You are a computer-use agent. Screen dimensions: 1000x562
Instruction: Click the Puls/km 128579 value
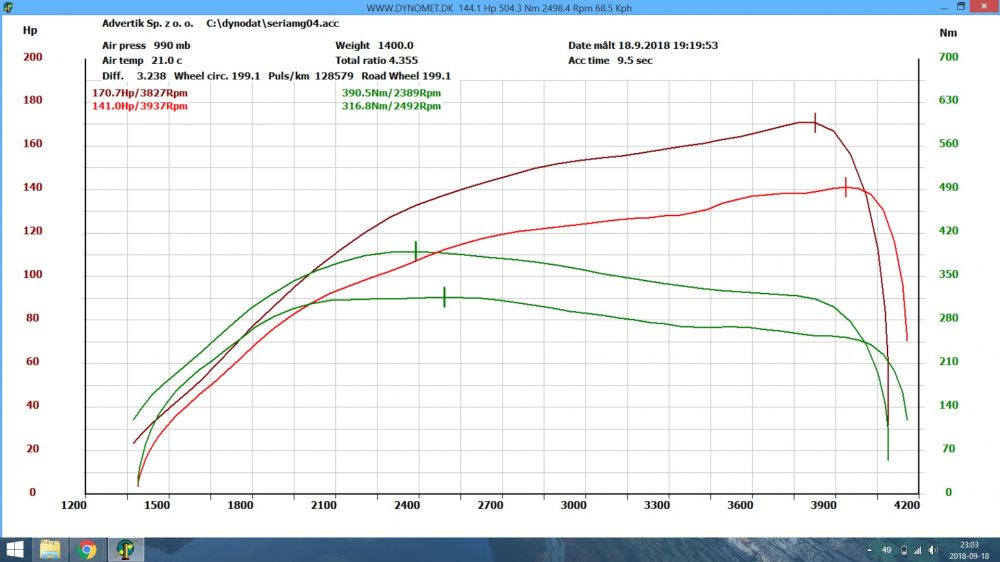[311, 76]
